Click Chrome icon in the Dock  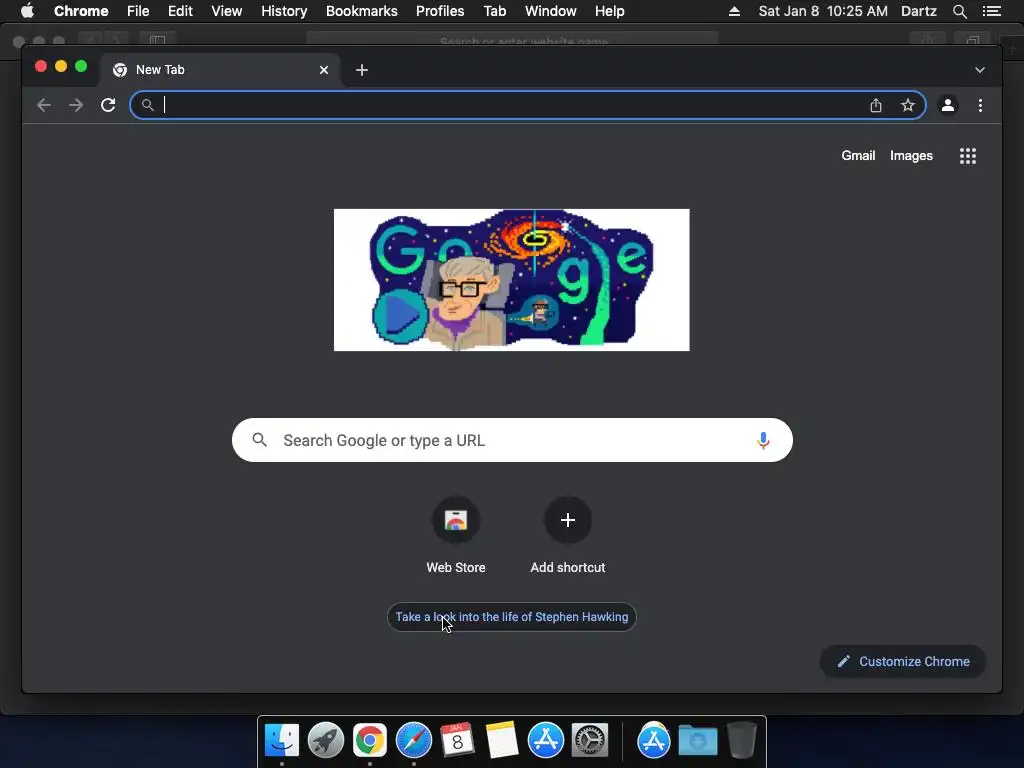tap(370, 741)
